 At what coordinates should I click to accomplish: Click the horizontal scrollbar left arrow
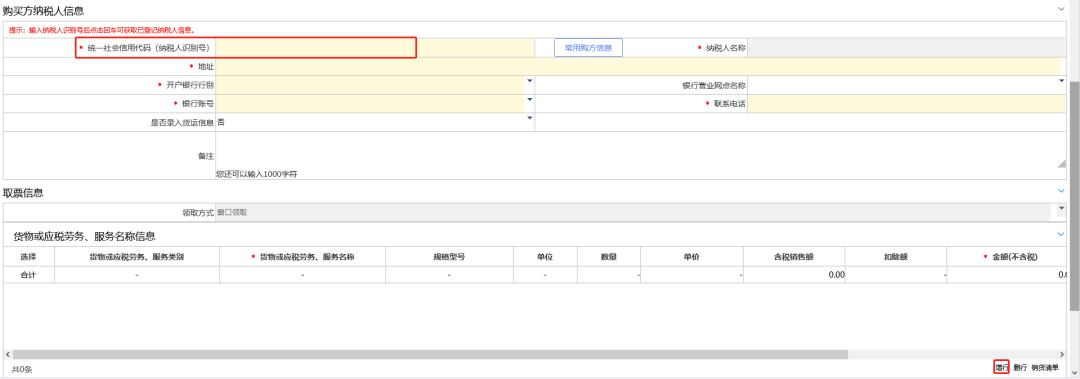click(x=8, y=354)
